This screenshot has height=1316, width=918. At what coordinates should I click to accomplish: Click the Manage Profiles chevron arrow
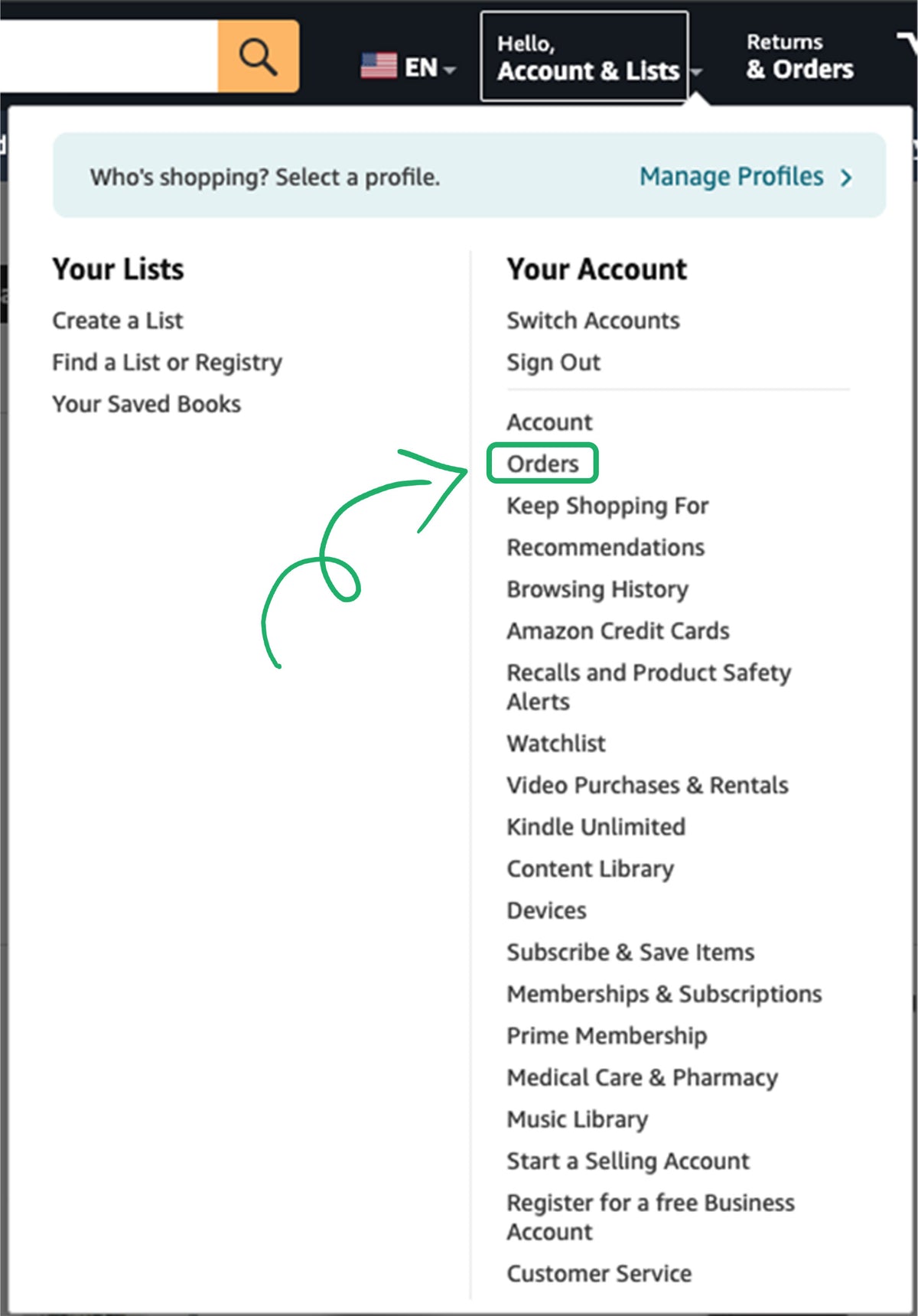point(845,178)
